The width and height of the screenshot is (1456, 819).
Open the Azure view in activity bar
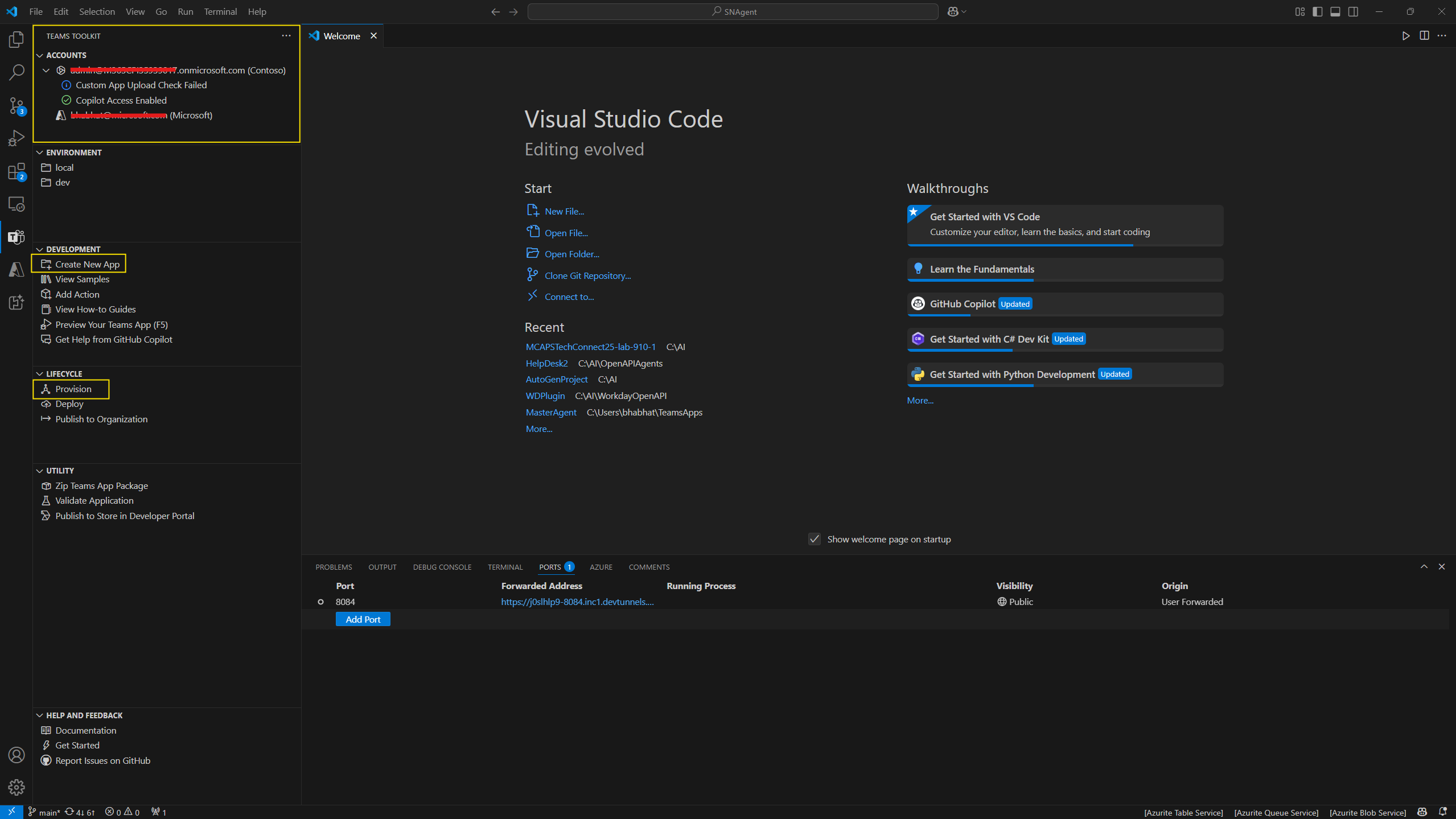17,269
